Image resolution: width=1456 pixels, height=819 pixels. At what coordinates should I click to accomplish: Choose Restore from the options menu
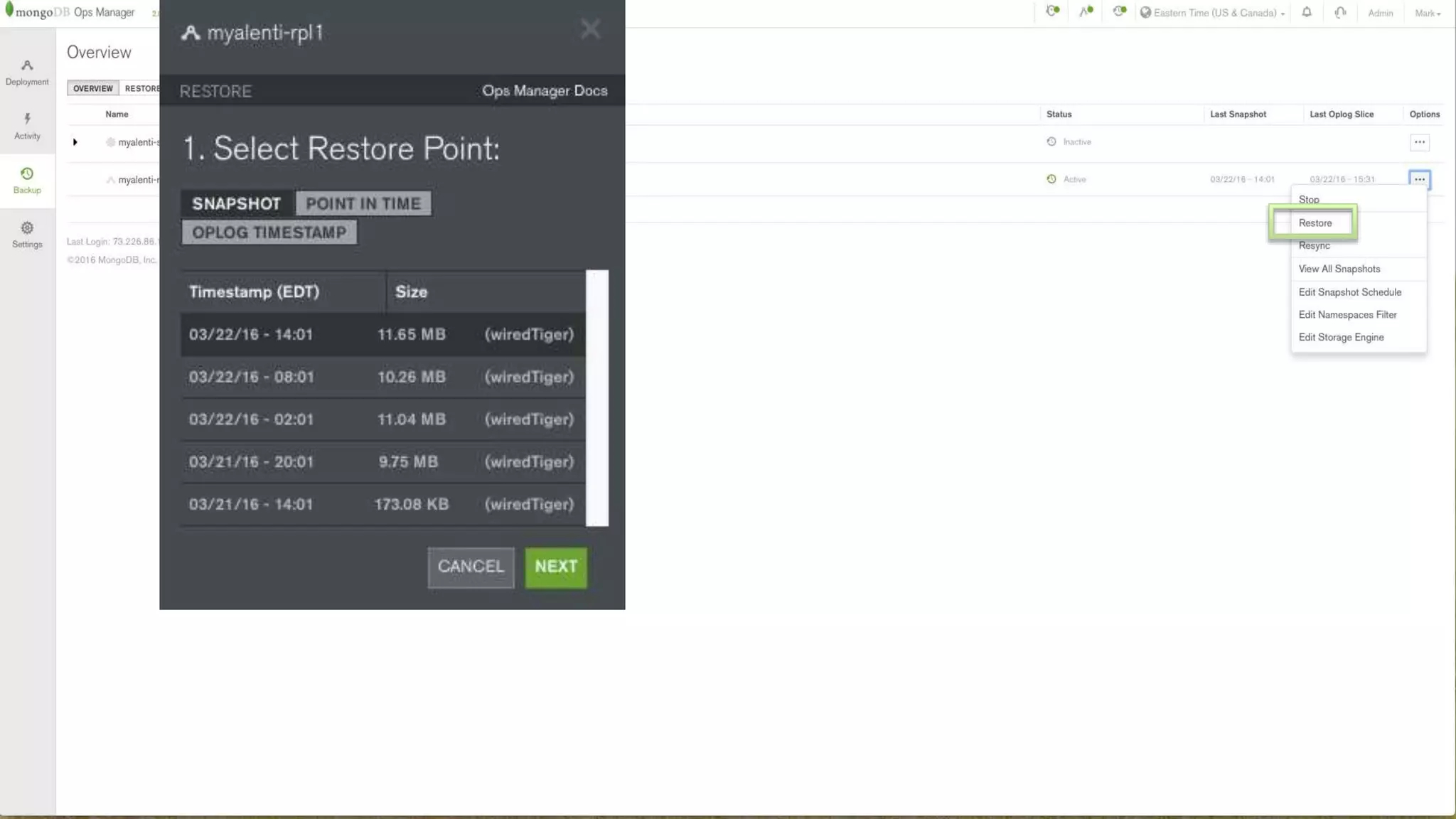1315,223
